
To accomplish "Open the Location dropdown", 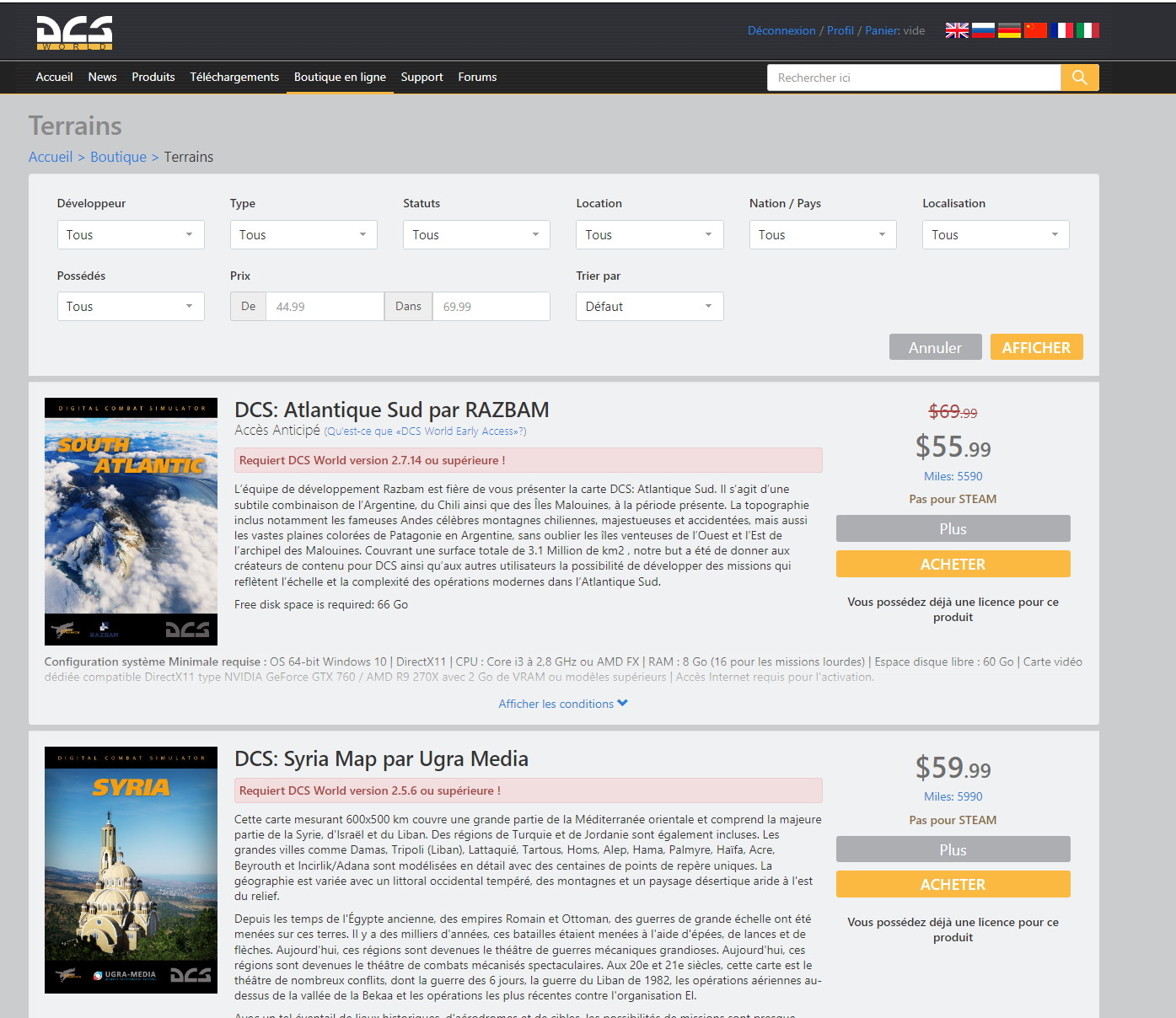I will (650, 234).
